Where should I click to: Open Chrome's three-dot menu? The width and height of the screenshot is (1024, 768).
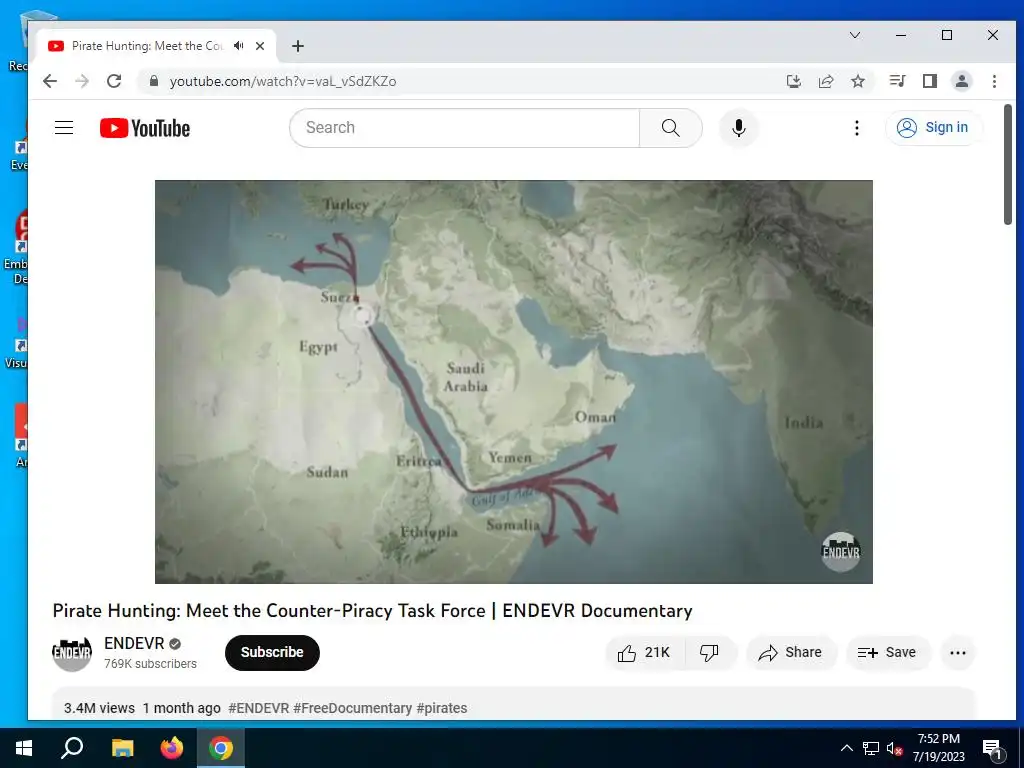coord(994,81)
